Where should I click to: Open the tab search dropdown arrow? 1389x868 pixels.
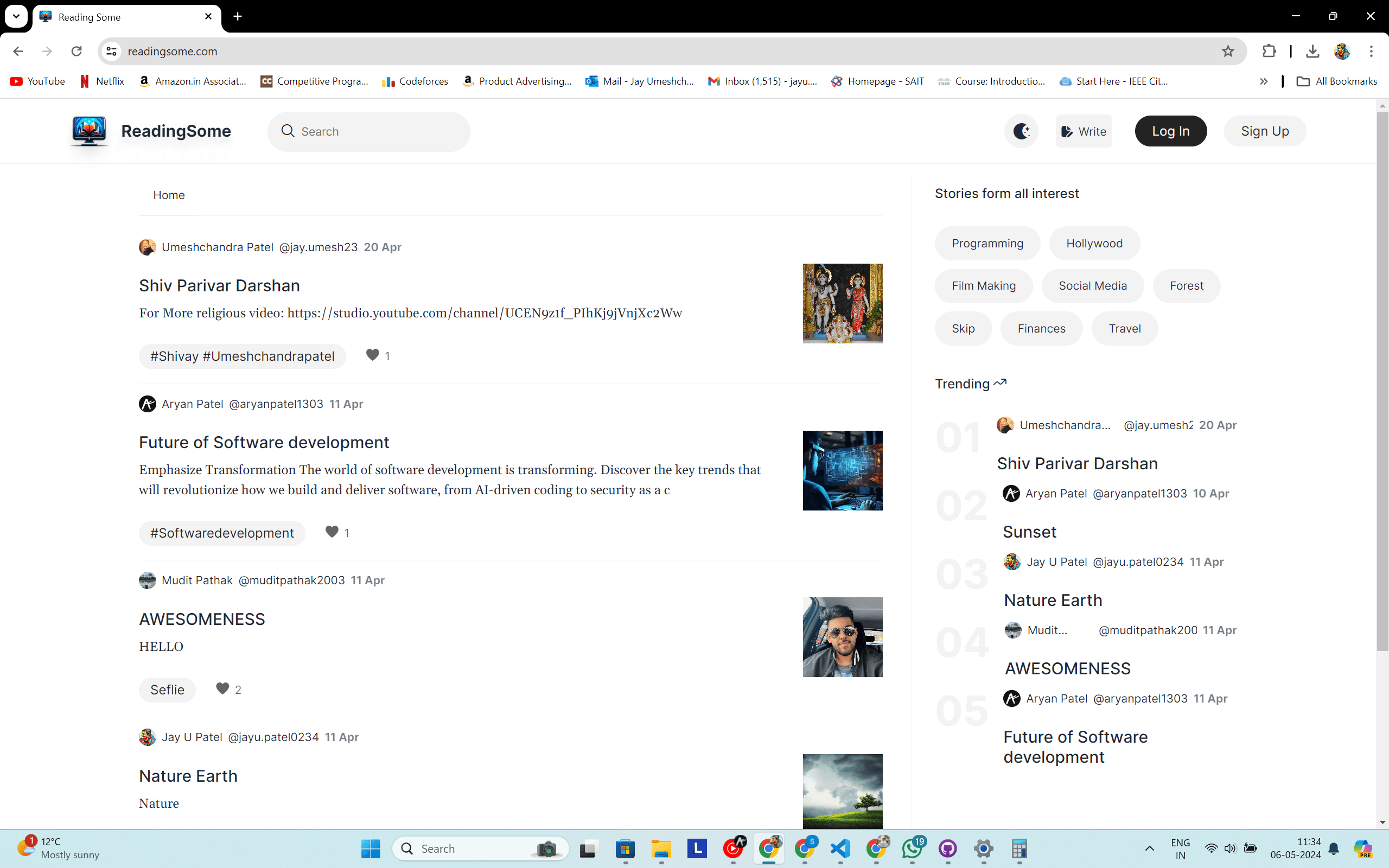click(16, 17)
